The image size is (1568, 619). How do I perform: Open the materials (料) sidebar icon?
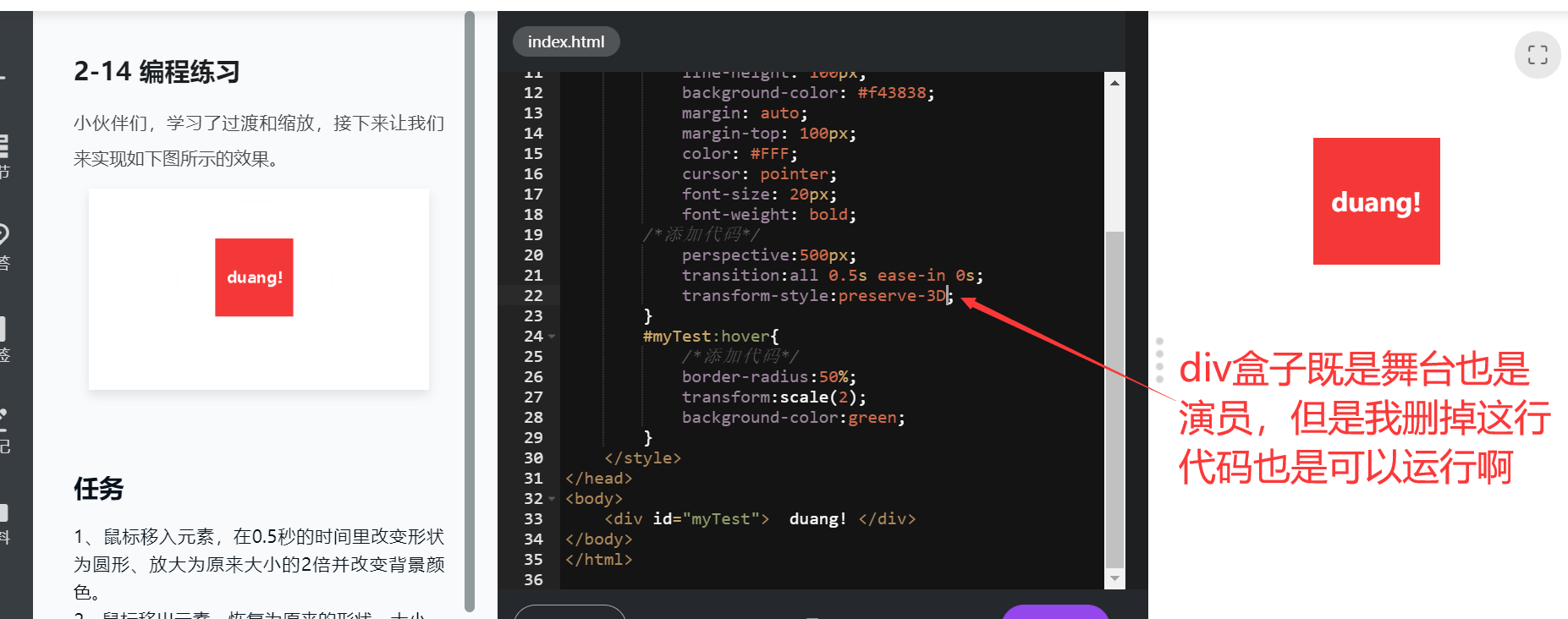click(x=4, y=524)
